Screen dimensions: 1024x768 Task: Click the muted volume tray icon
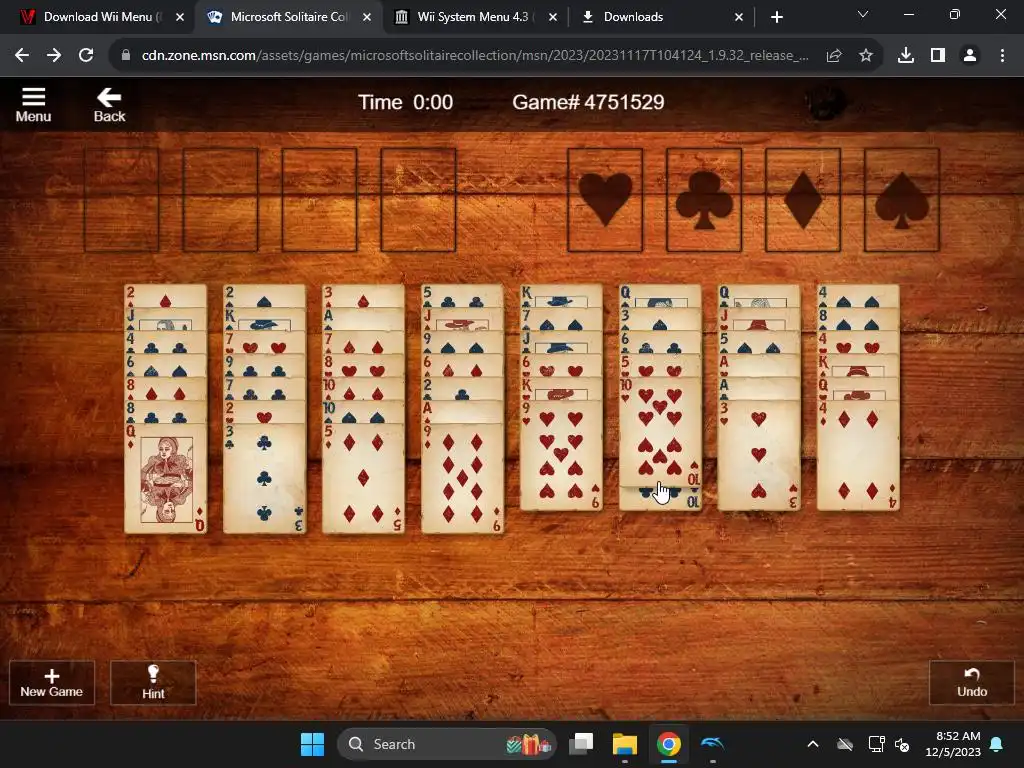903,744
